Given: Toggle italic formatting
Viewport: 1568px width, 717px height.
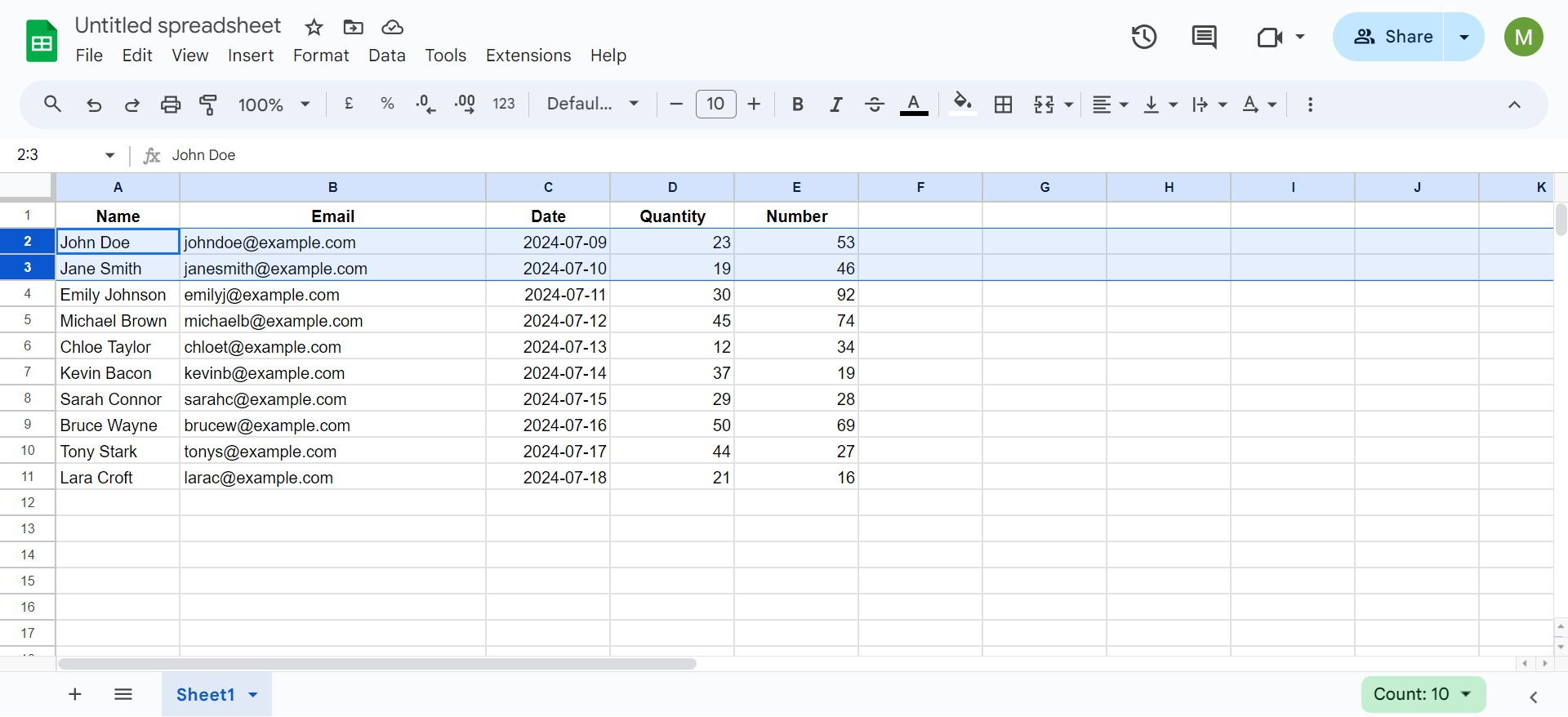Looking at the screenshot, I should point(836,105).
